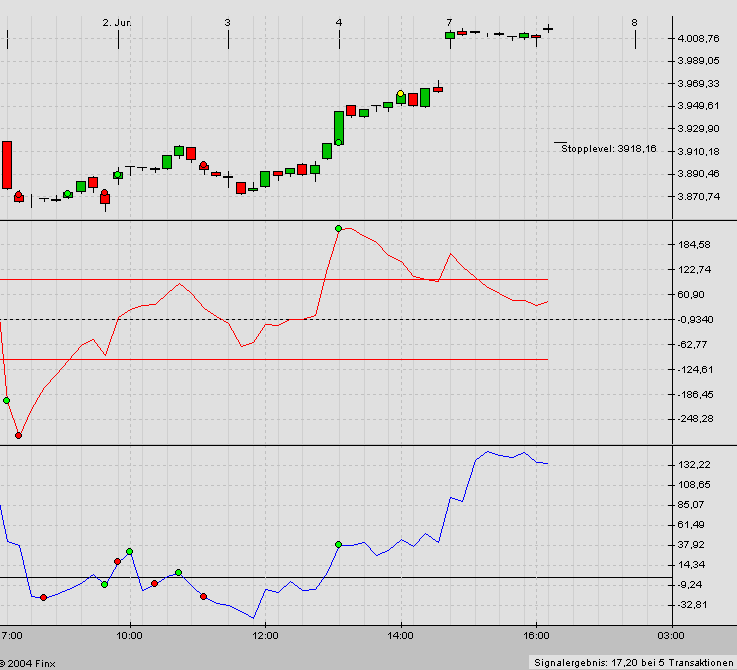
Task: Select the large red candlestick at the chart's left edge
Action: coord(7,164)
